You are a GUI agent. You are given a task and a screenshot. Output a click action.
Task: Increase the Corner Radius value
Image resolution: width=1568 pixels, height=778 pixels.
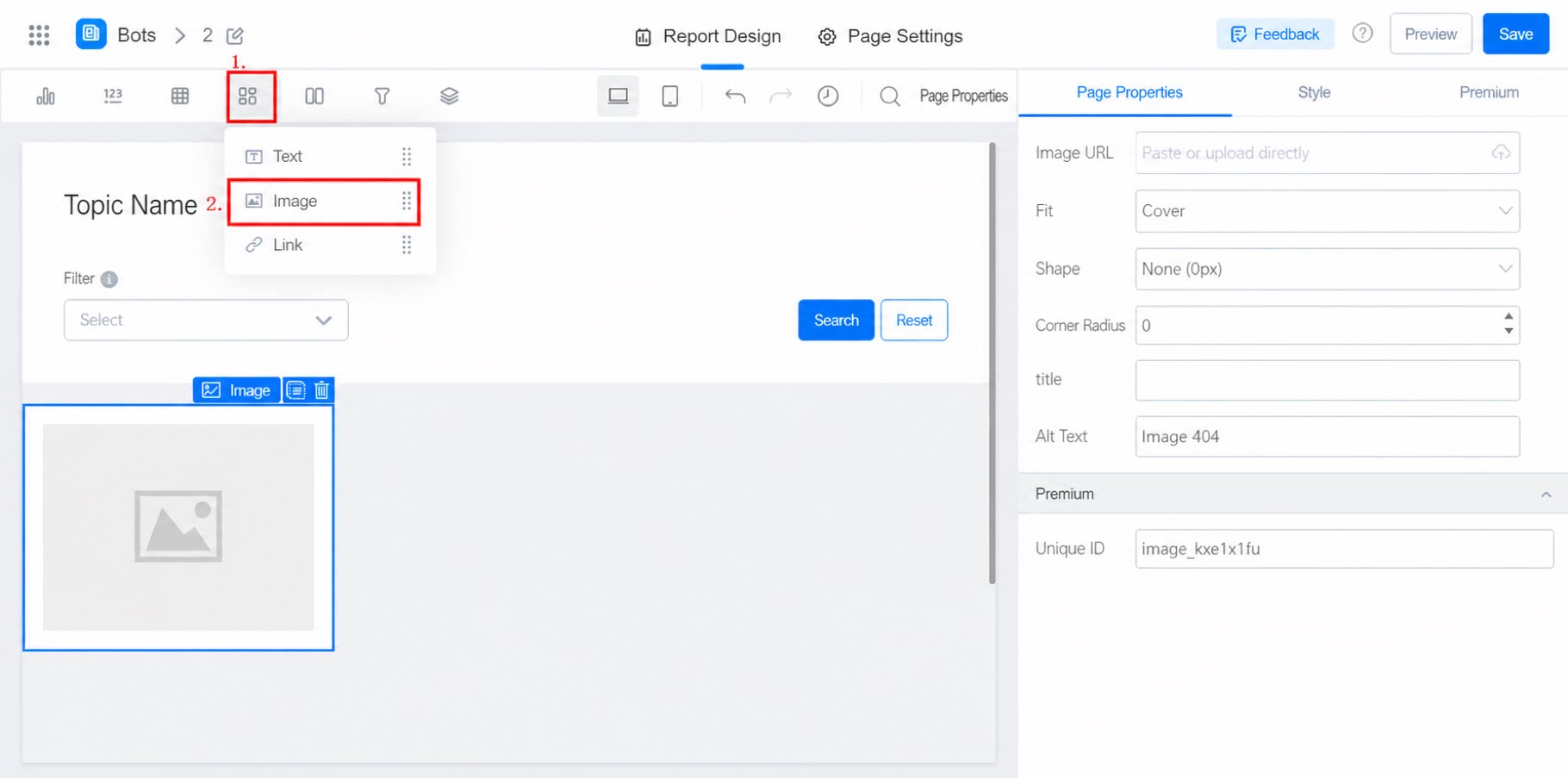pos(1509,317)
